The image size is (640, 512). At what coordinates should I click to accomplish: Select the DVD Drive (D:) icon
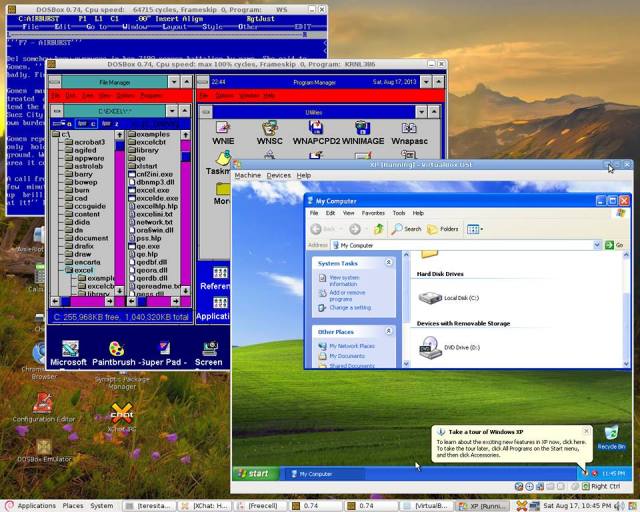(430, 346)
